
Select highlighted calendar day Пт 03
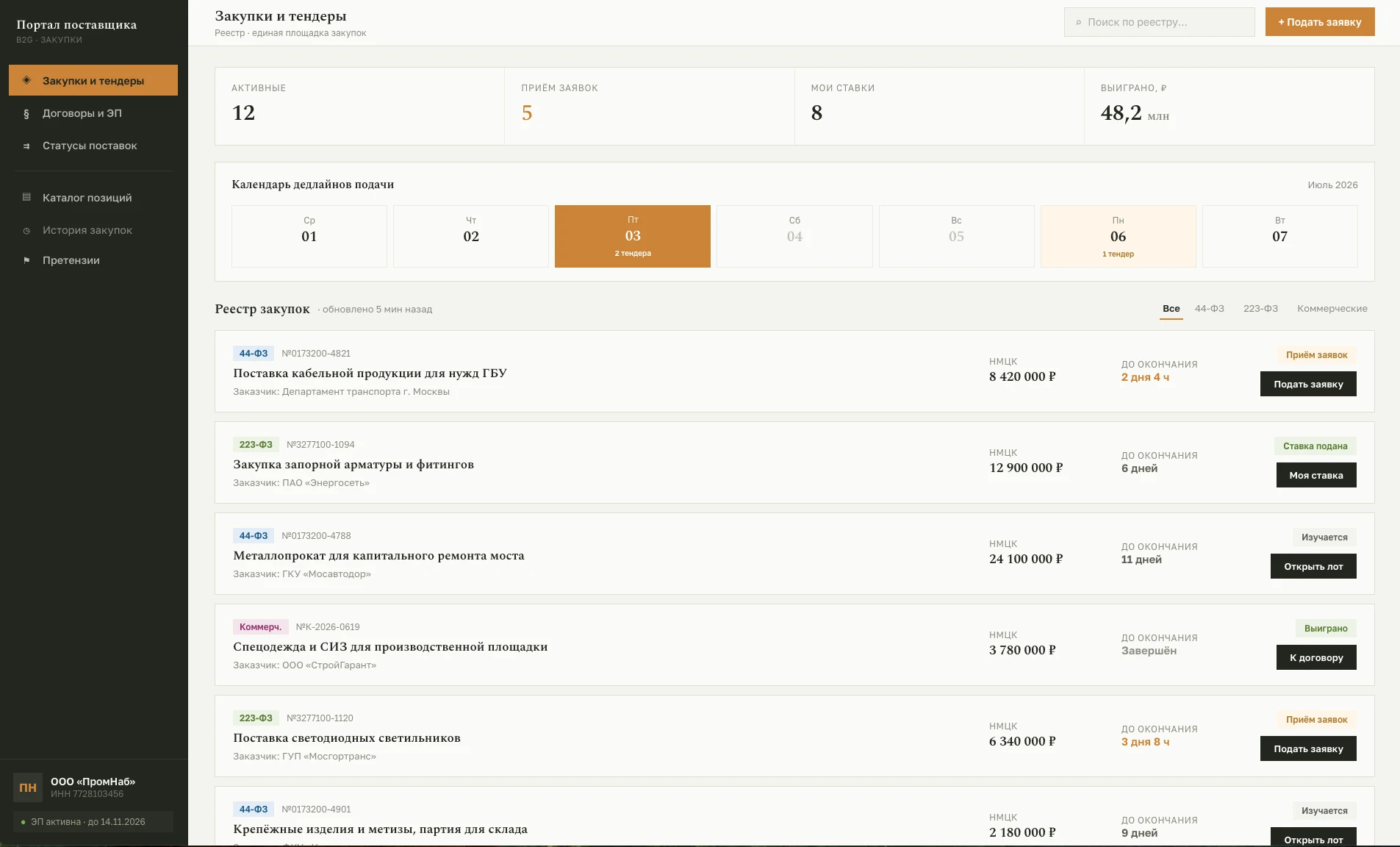pos(633,236)
